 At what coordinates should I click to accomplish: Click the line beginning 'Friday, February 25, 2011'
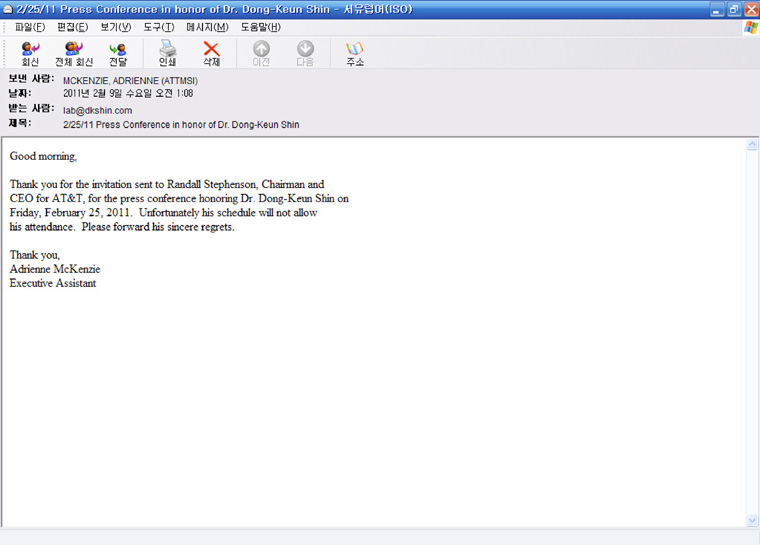163,212
